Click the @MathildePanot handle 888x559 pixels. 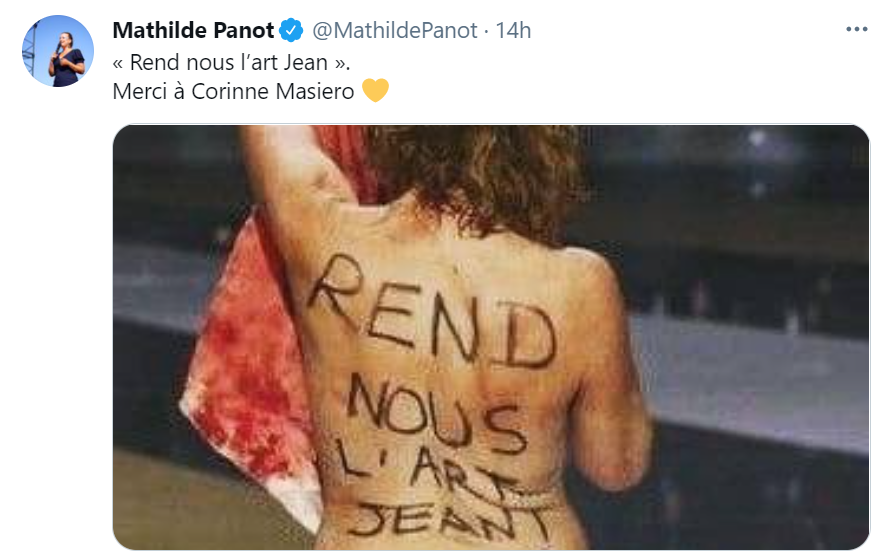(395, 31)
